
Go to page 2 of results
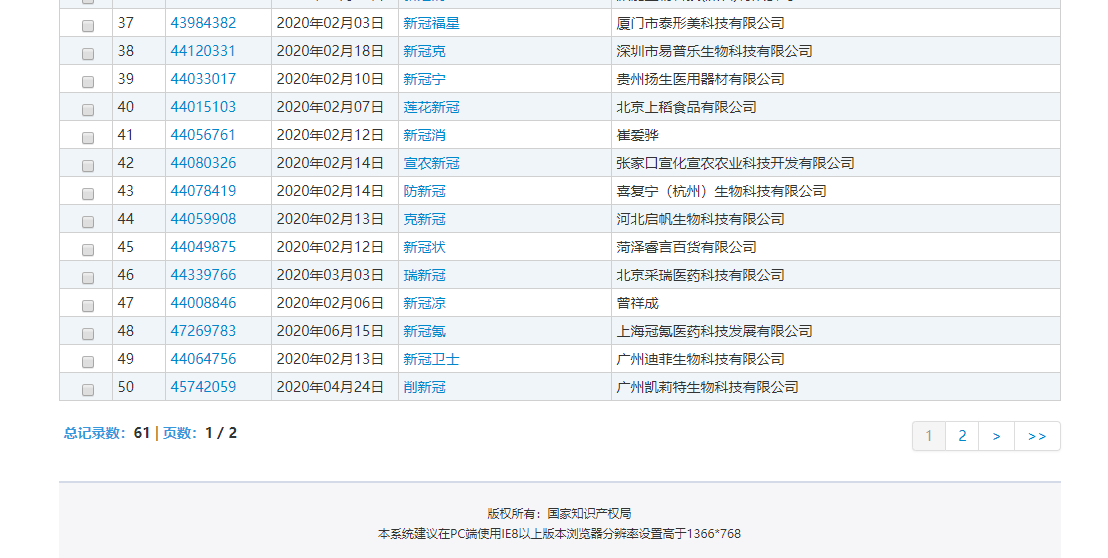coord(962,436)
